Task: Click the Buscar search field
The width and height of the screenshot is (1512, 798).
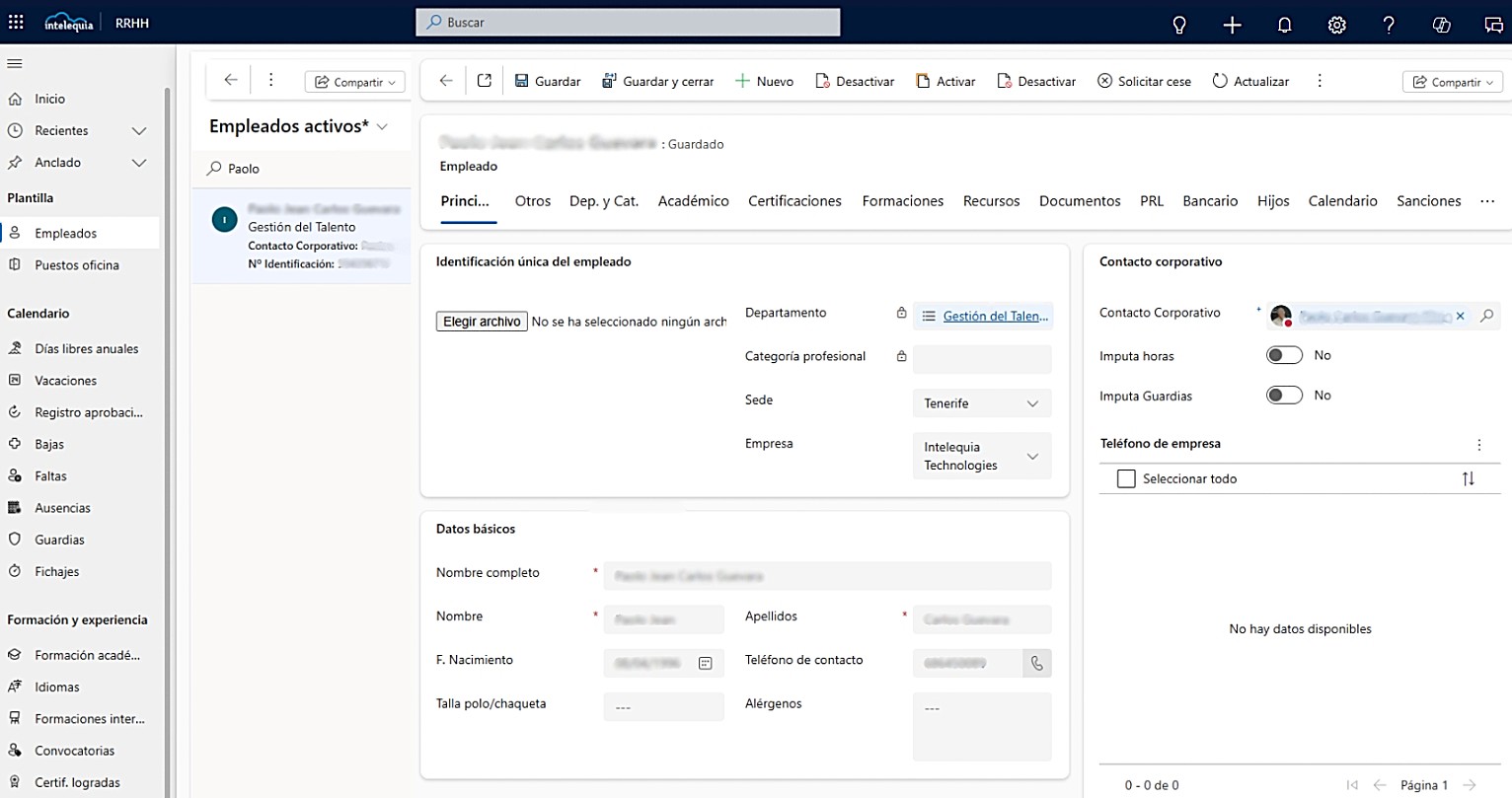Action: click(628, 22)
